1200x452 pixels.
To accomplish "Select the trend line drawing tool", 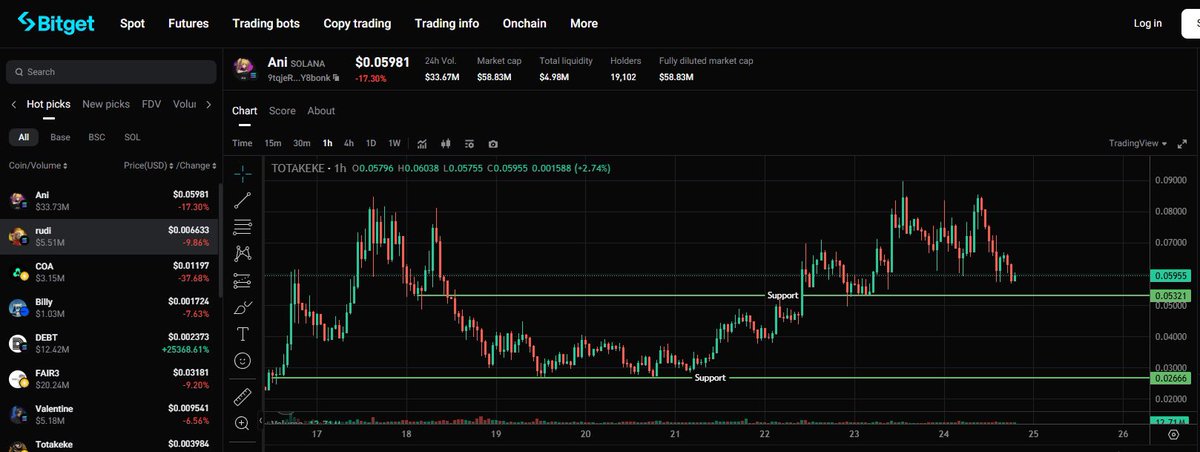I will click(x=243, y=200).
